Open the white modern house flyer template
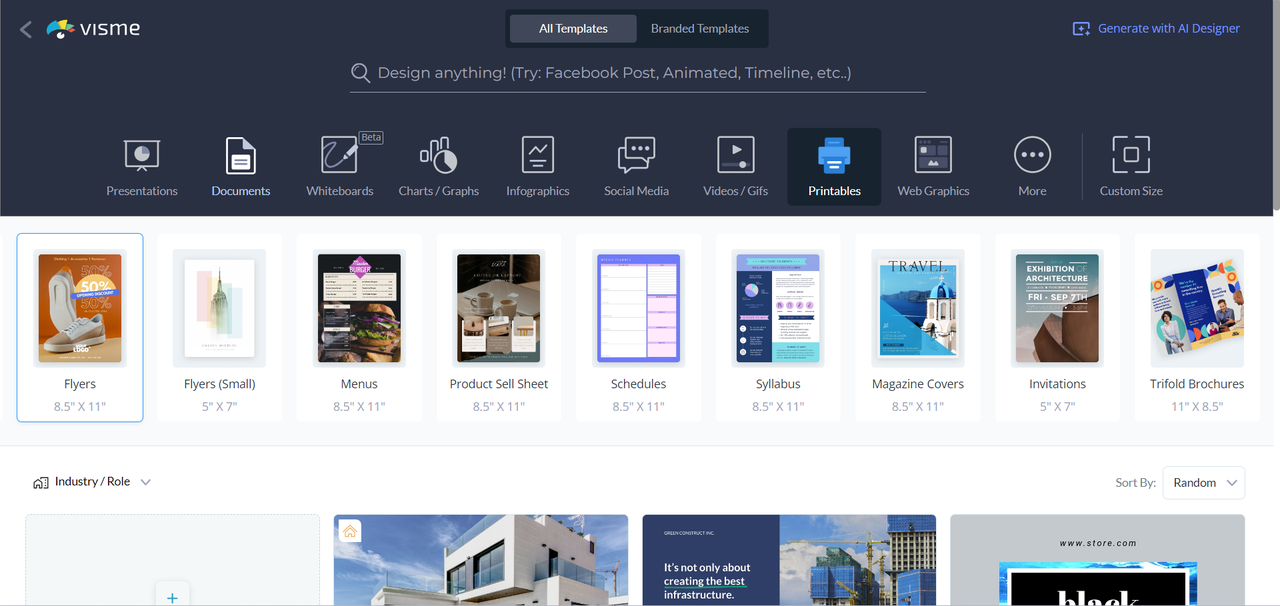Viewport: 1280px width, 606px height. pyautogui.click(x=481, y=560)
